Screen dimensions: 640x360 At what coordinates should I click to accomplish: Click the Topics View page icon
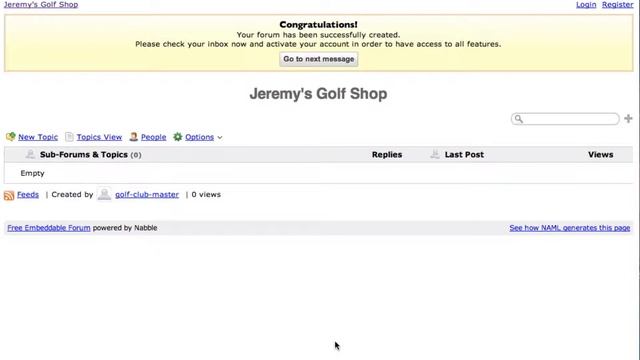69,137
